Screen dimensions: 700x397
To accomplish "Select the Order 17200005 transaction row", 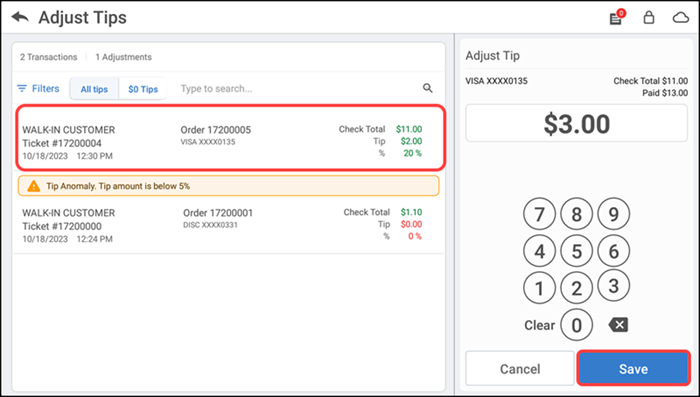I will point(230,138).
